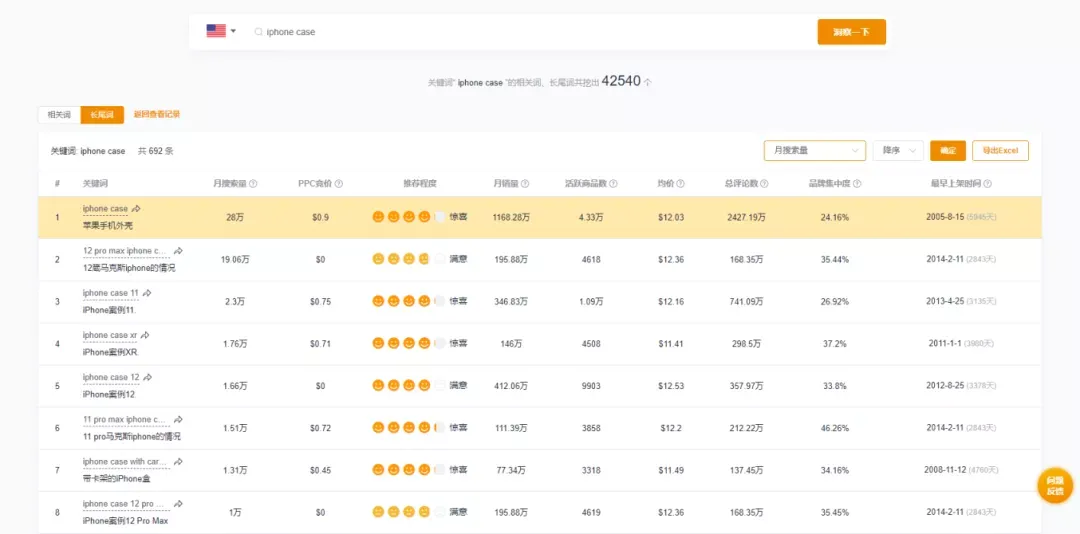The image size is (1080, 534).
Task: Click the 2427.19万 total reviews cell
Action: [x=746, y=217]
